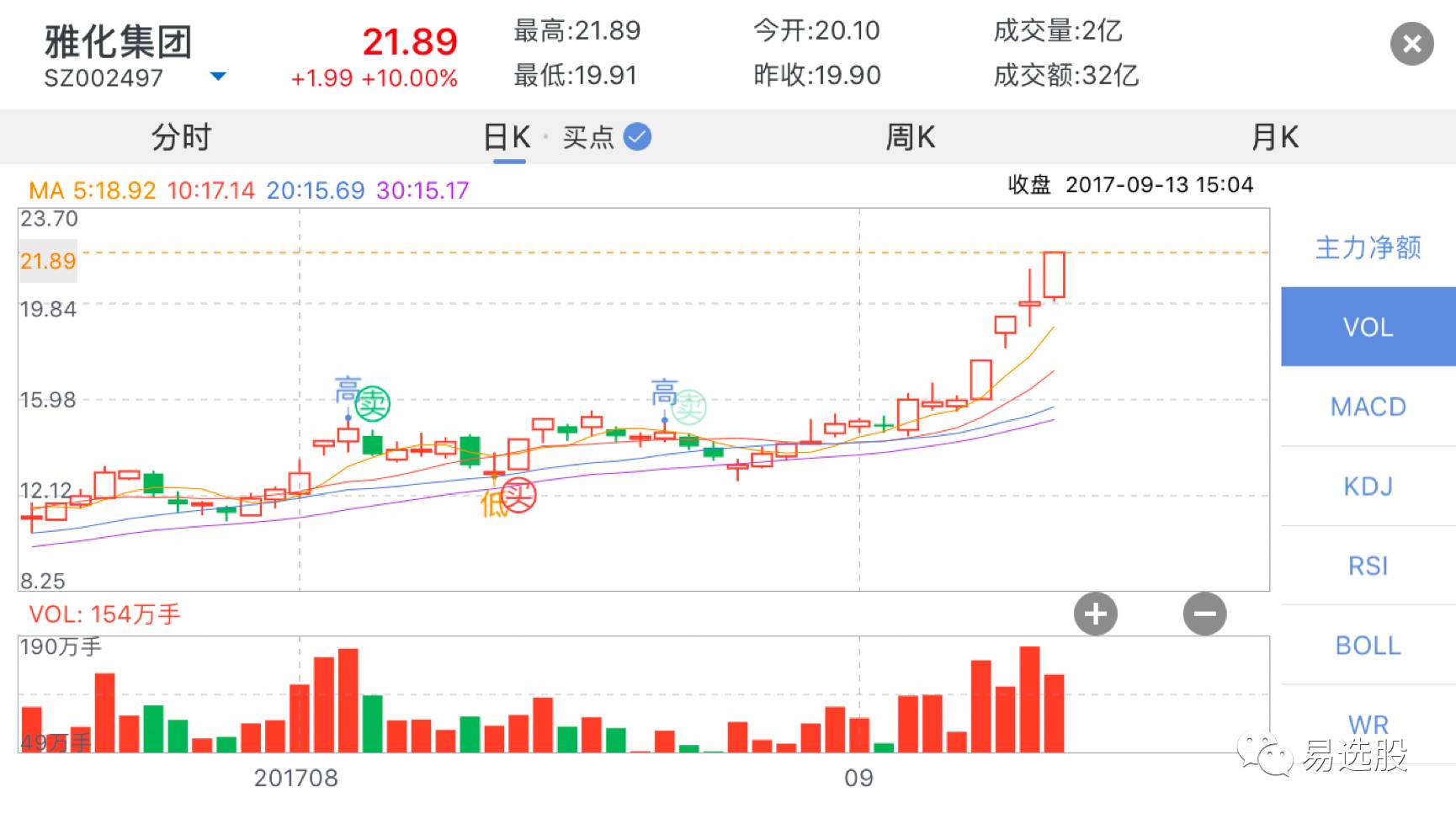Click the MA 20:15.69 legend
Image resolution: width=1456 pixels, height=819 pixels.
pos(316,190)
